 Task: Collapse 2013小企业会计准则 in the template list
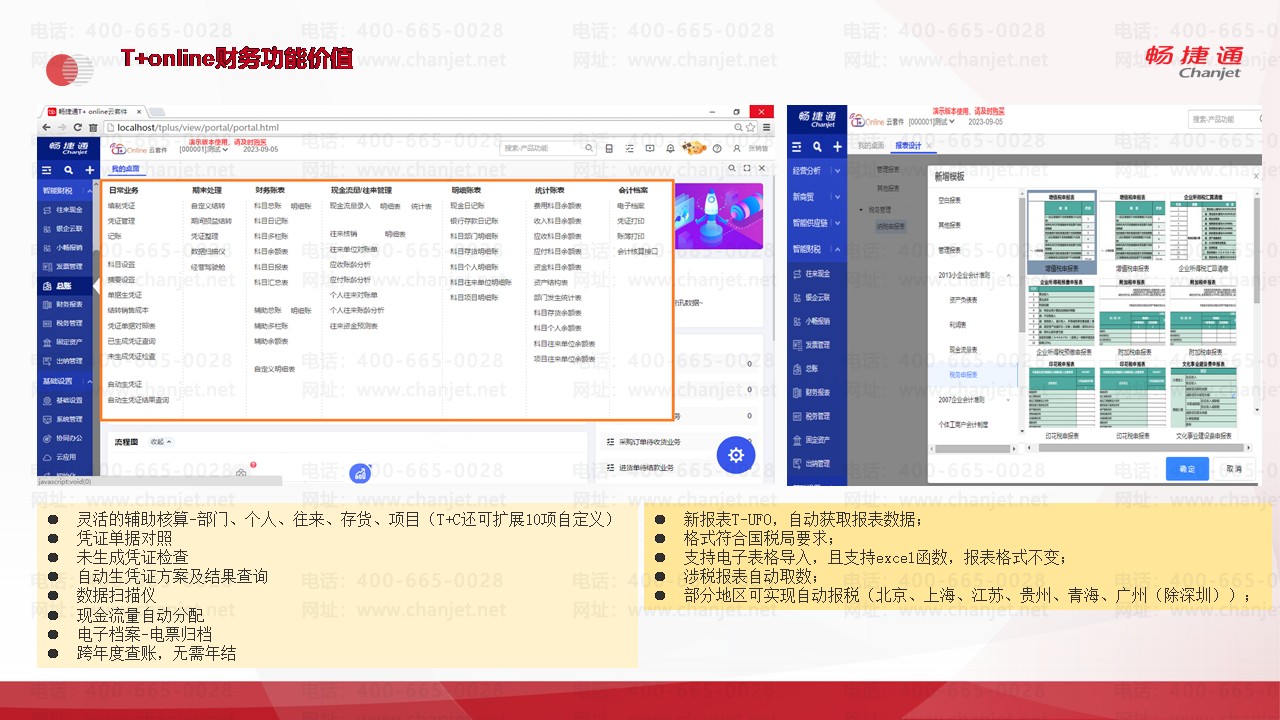[x=1010, y=275]
